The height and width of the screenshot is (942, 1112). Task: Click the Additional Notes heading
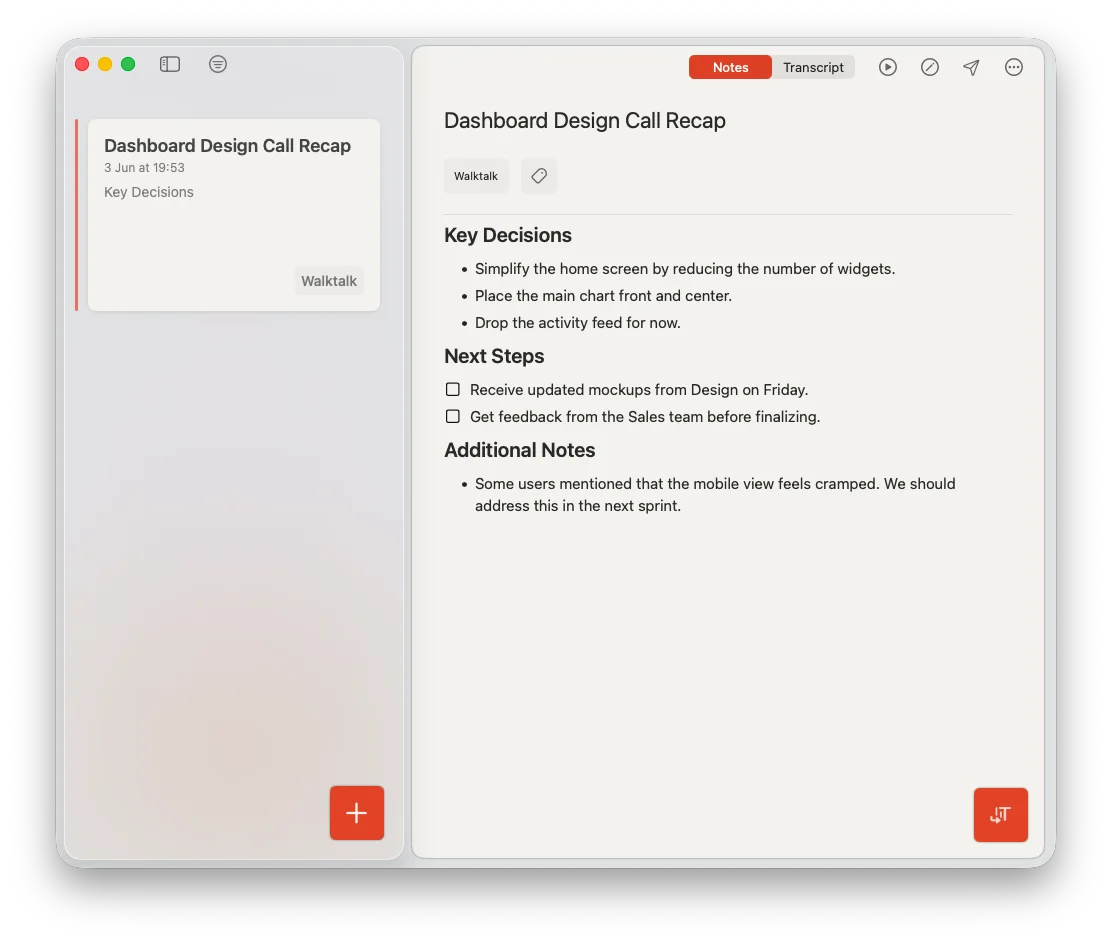point(520,450)
